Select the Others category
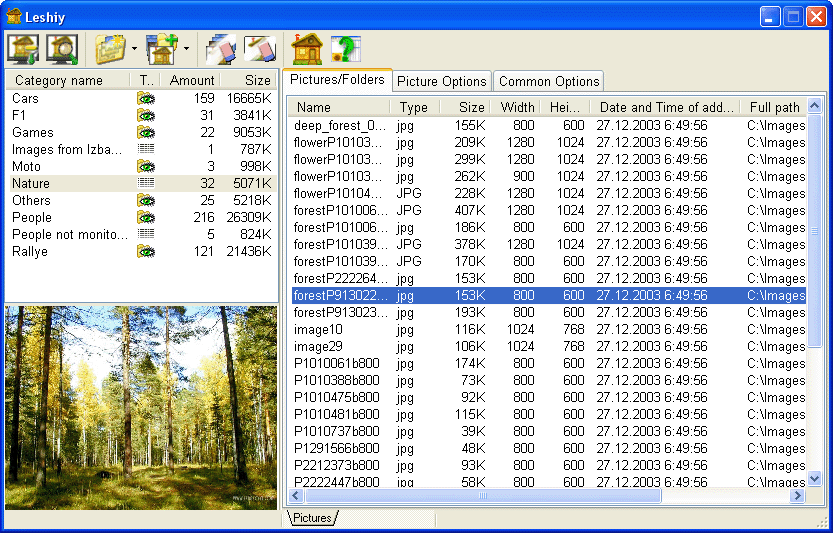The height and width of the screenshot is (533, 833). 141,200
